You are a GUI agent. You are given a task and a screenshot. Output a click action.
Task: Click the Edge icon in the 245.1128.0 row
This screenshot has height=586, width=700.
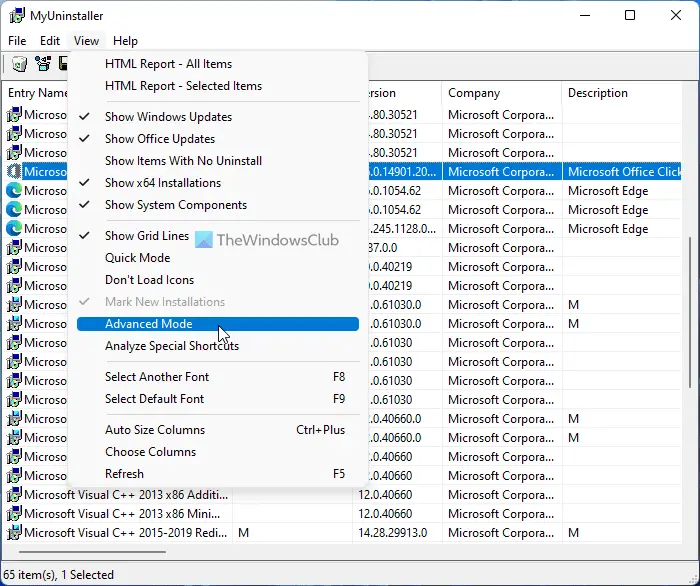pyautogui.click(x=14, y=229)
